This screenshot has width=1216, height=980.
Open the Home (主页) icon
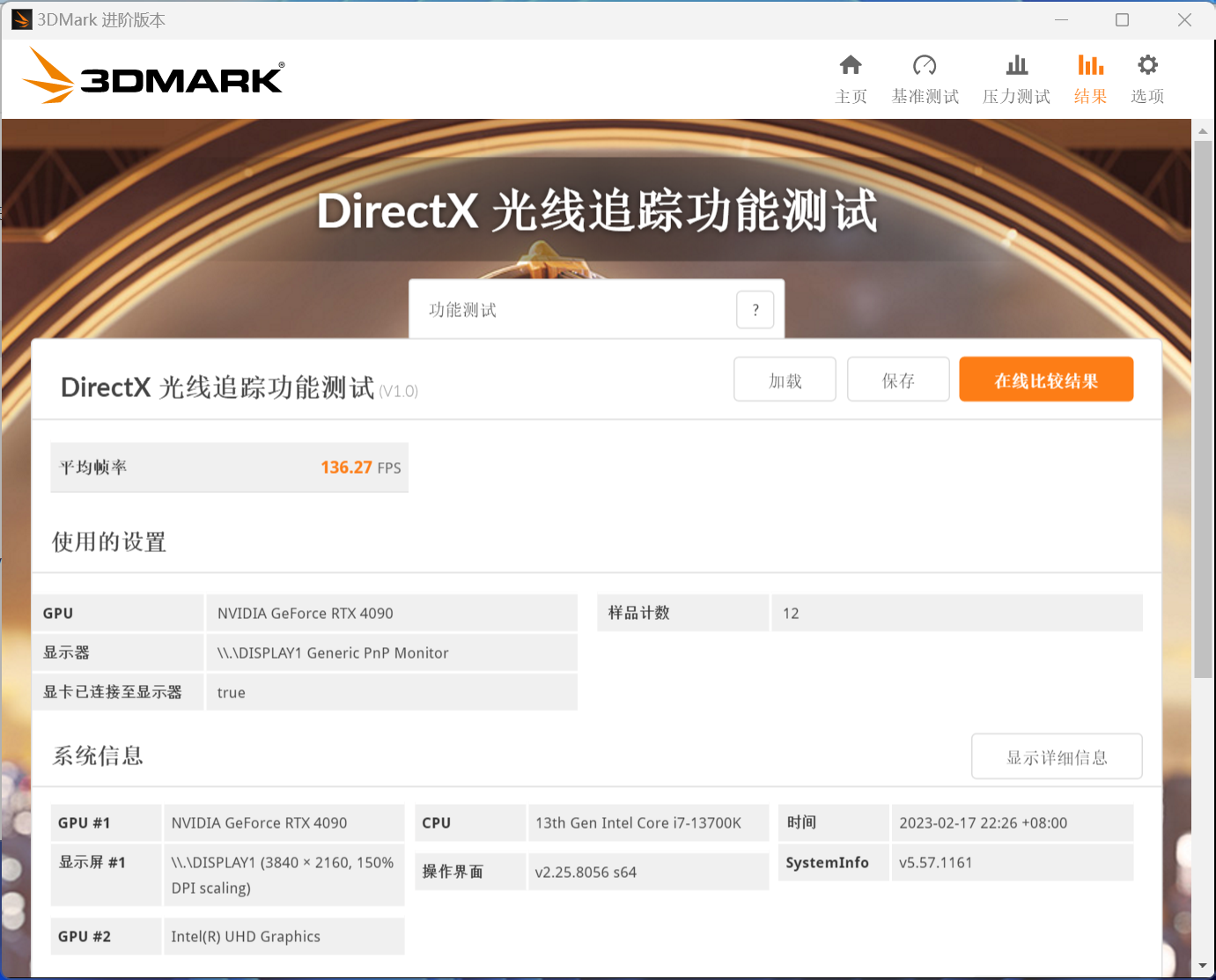(851, 66)
